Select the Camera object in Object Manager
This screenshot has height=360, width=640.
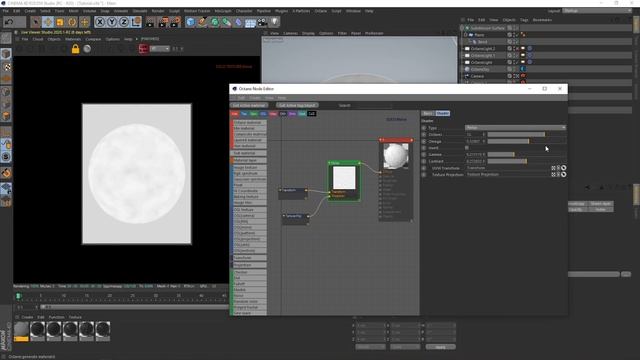(477, 76)
